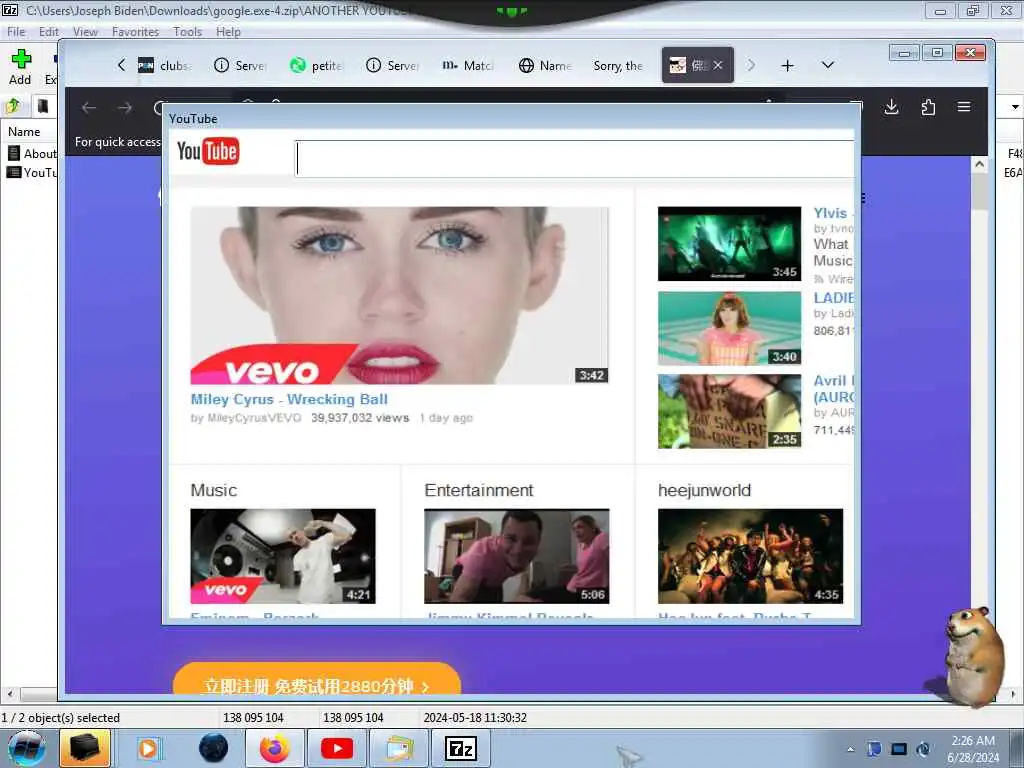Click the Ylvis video title link

833,213
